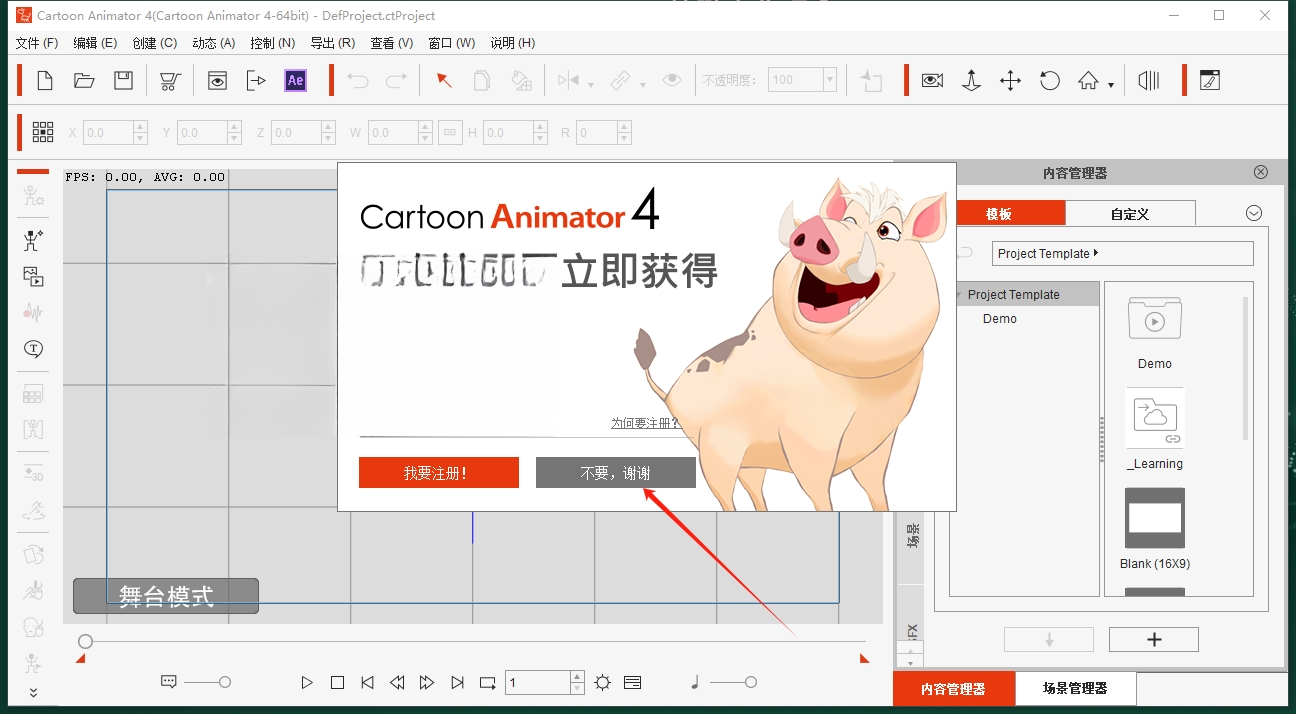Open project via folder icon
Image resolution: width=1296 pixels, height=714 pixels.
click(84, 81)
